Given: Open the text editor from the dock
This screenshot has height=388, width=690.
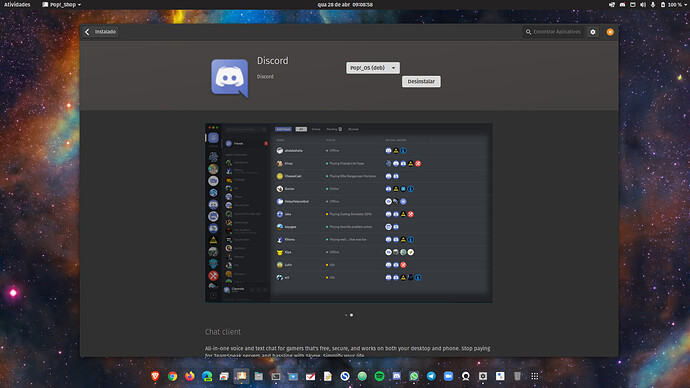Looking at the screenshot, I should tap(328, 376).
